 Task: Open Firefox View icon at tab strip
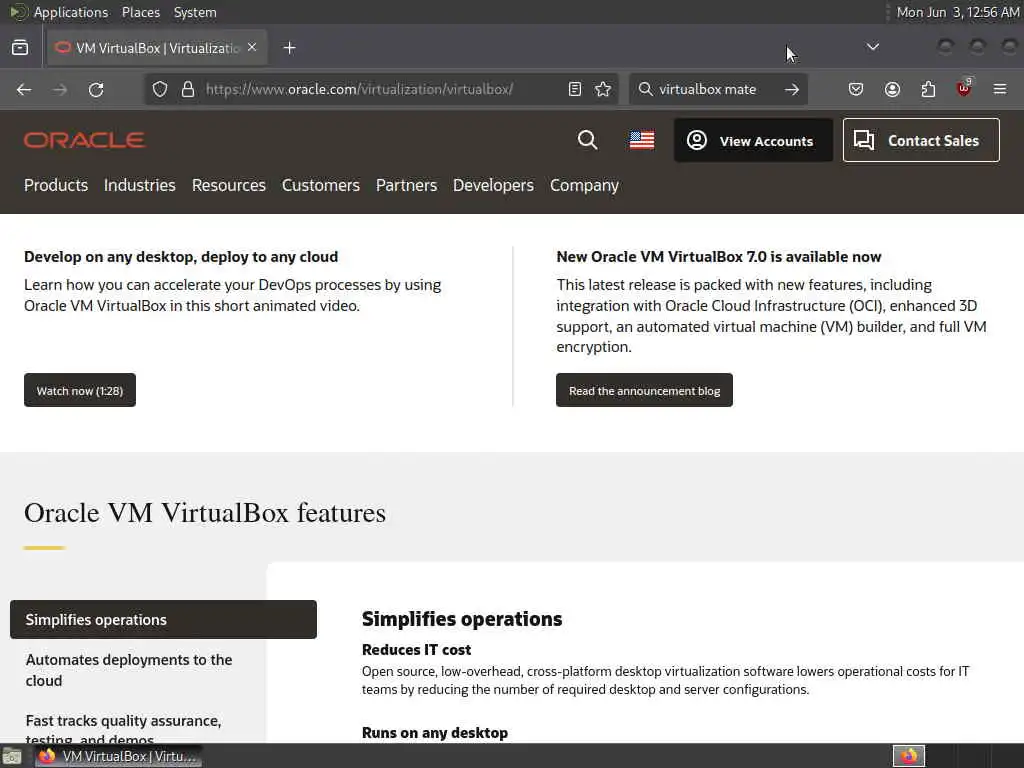pyautogui.click(x=20, y=48)
